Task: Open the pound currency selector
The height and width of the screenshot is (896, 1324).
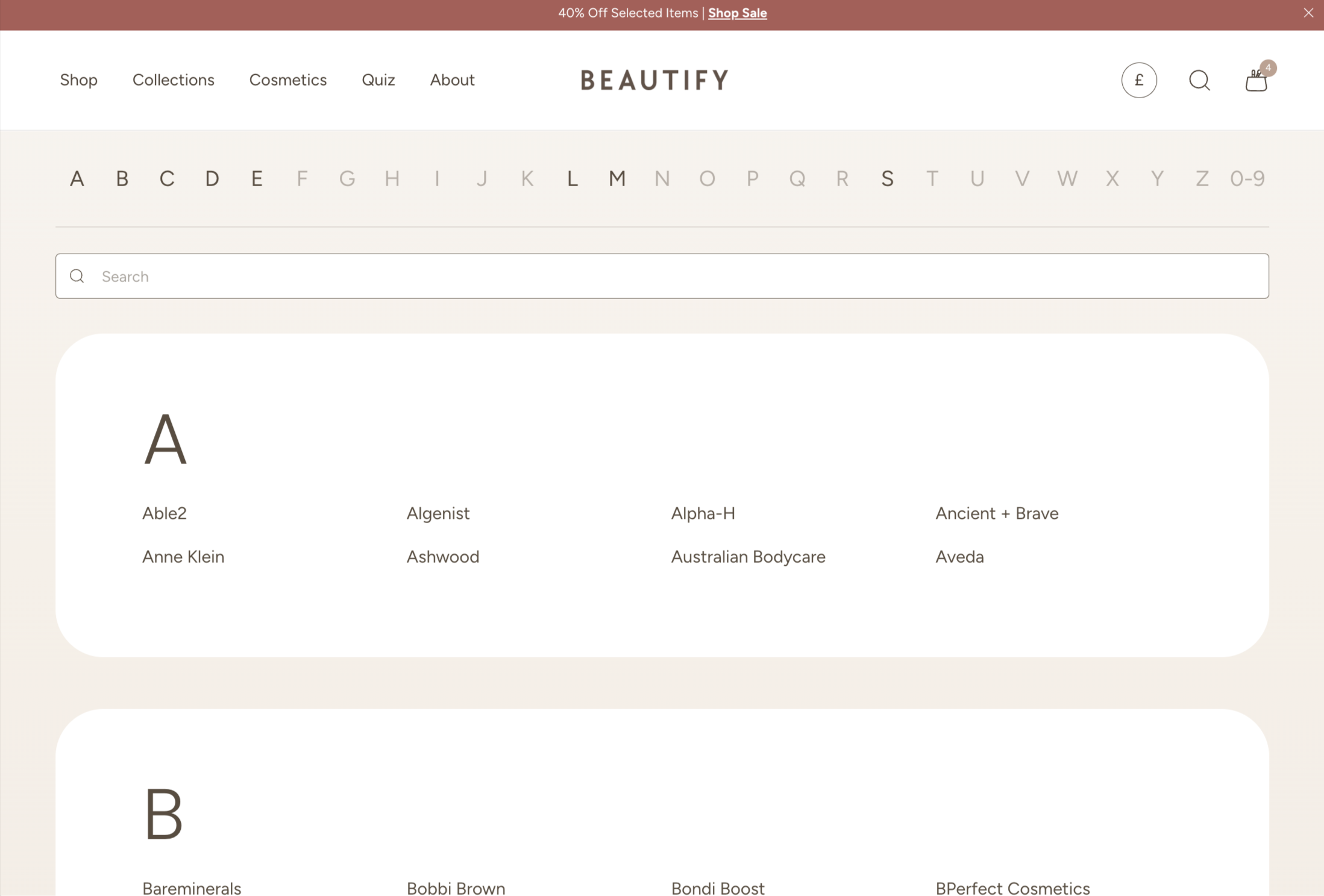Action: point(1139,80)
